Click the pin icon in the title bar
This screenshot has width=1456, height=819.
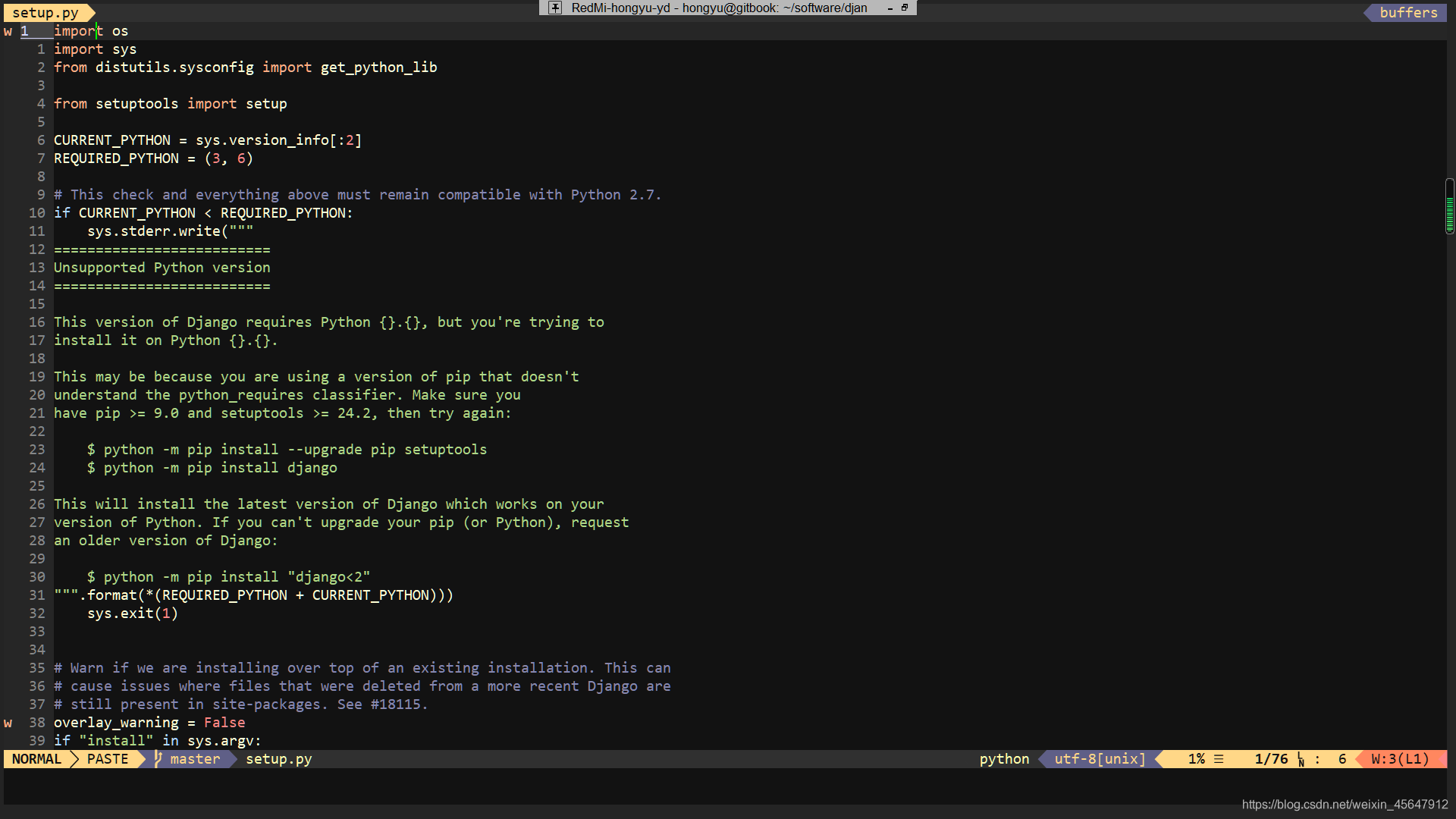point(555,8)
